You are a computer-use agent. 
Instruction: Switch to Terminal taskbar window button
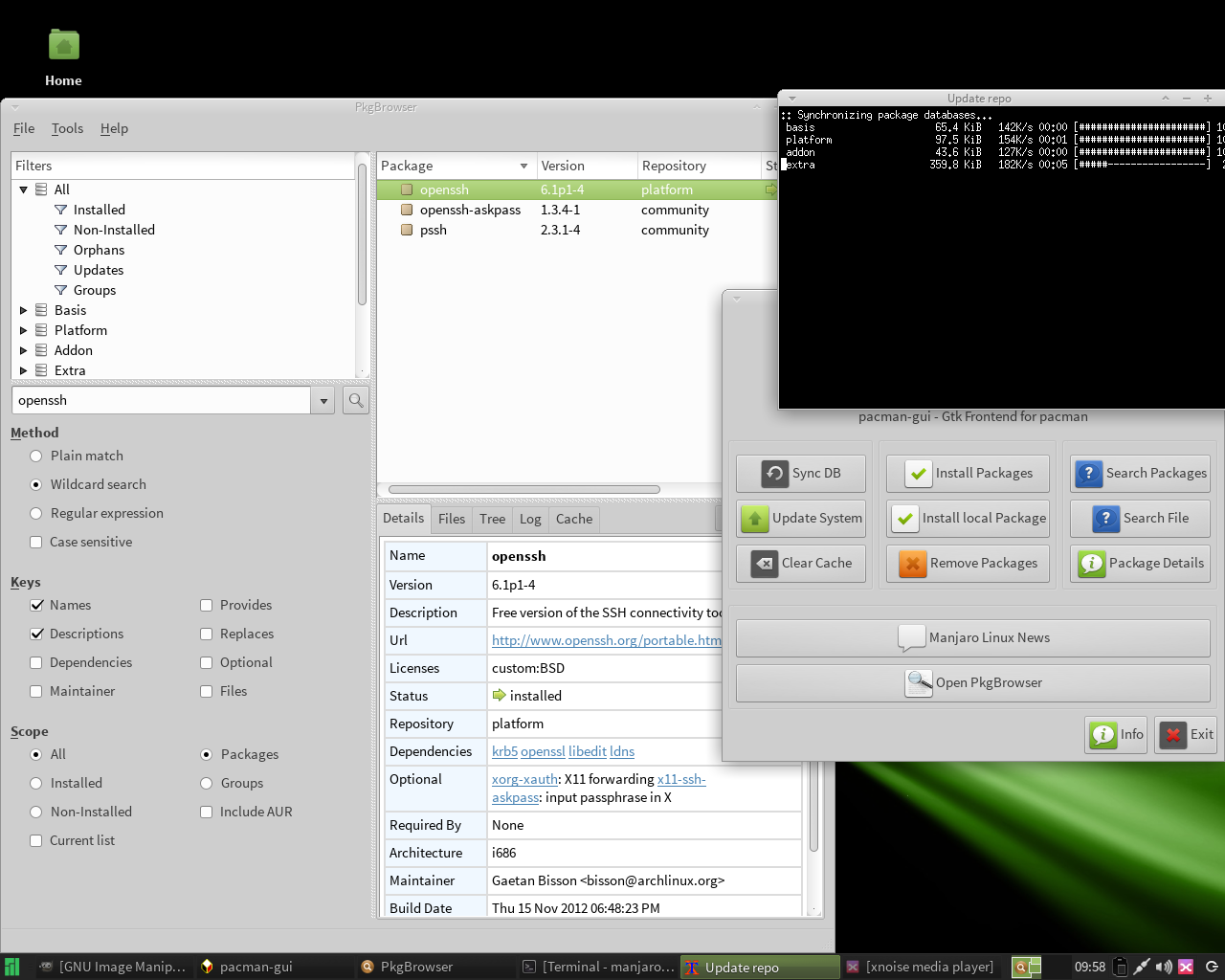pyautogui.click(x=600, y=967)
